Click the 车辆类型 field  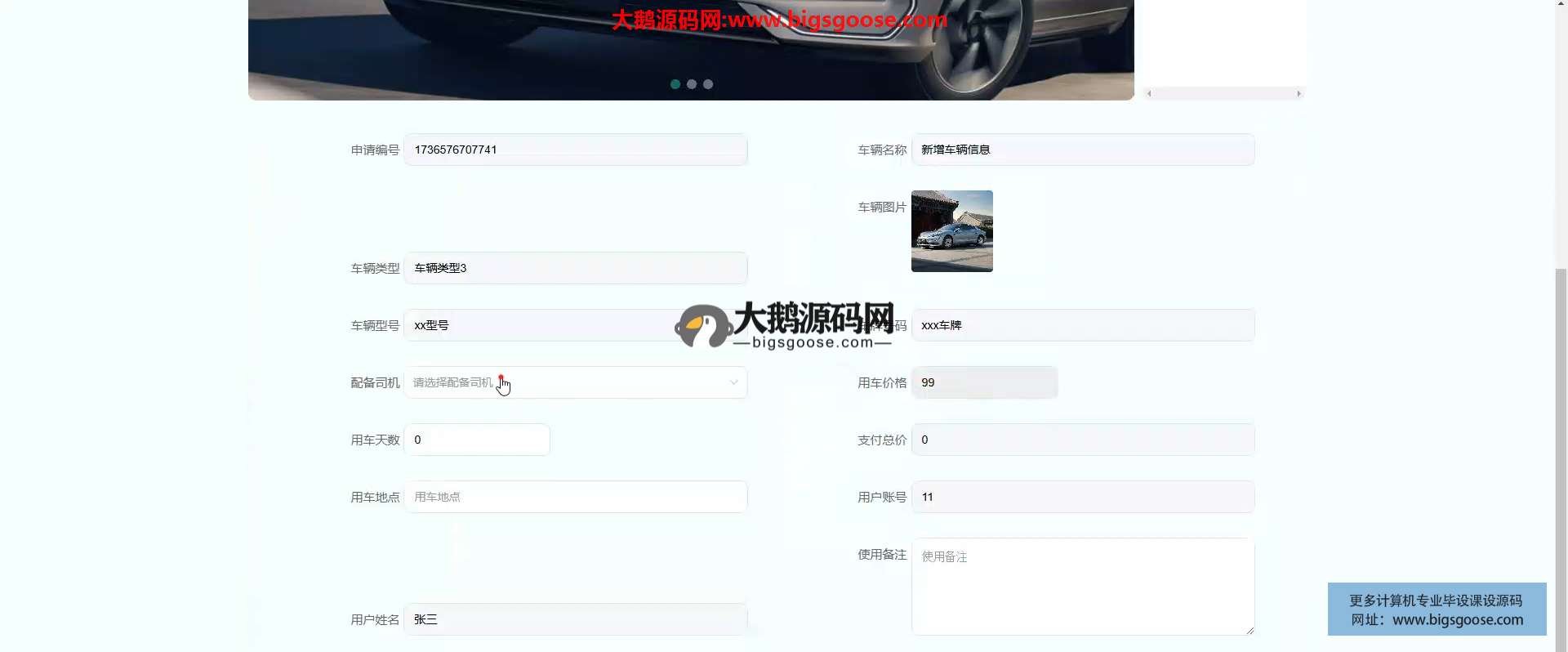tap(575, 268)
